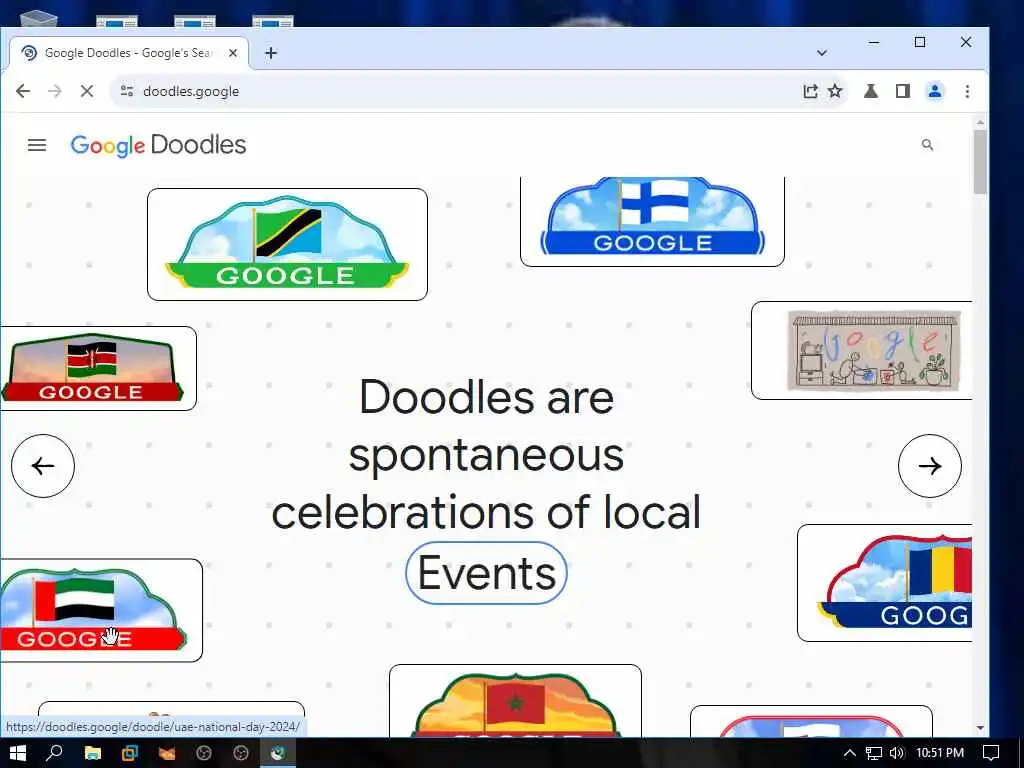Select the Google Doodles browser tab
Screen dimensions: 1024x768
click(129, 53)
